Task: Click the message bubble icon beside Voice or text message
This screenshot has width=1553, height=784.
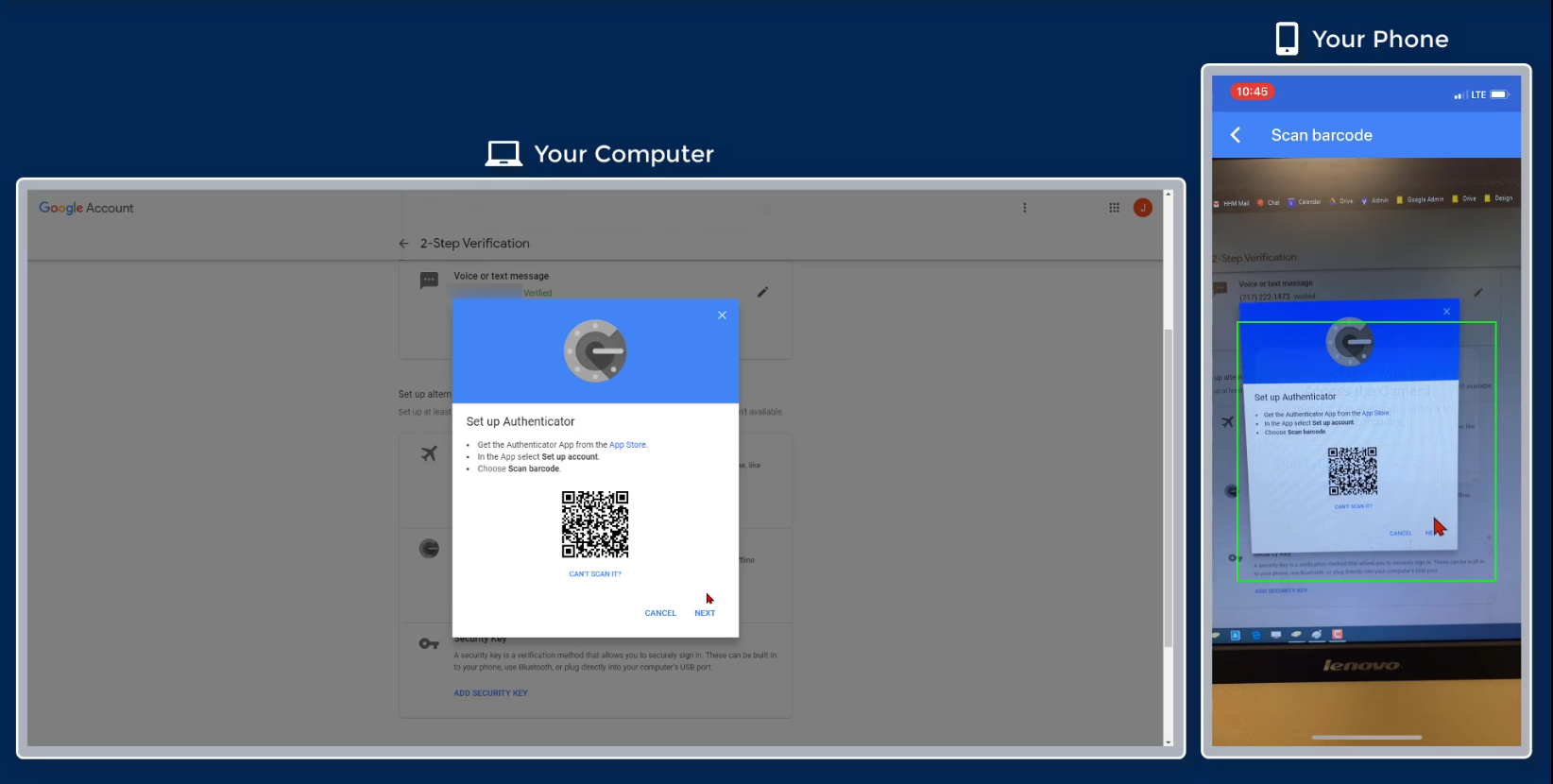Action: (x=429, y=281)
